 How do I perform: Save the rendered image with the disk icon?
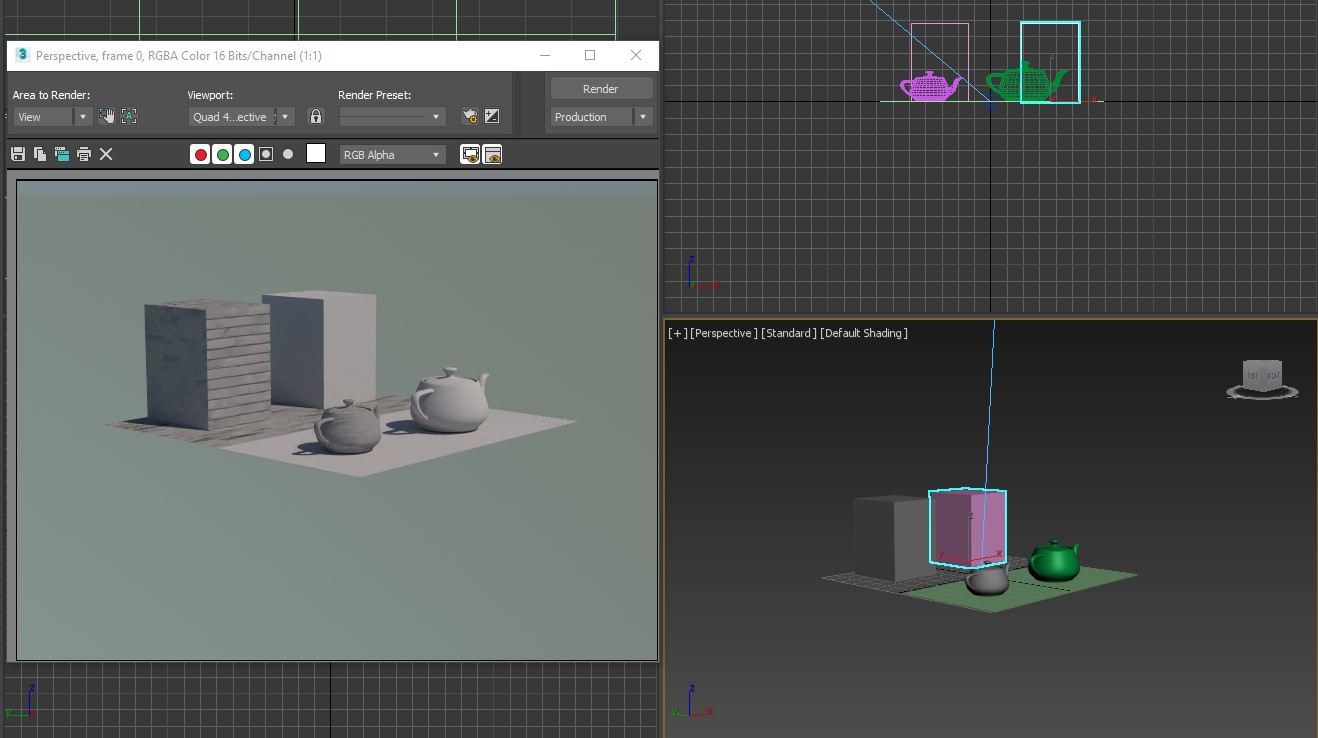point(17,154)
